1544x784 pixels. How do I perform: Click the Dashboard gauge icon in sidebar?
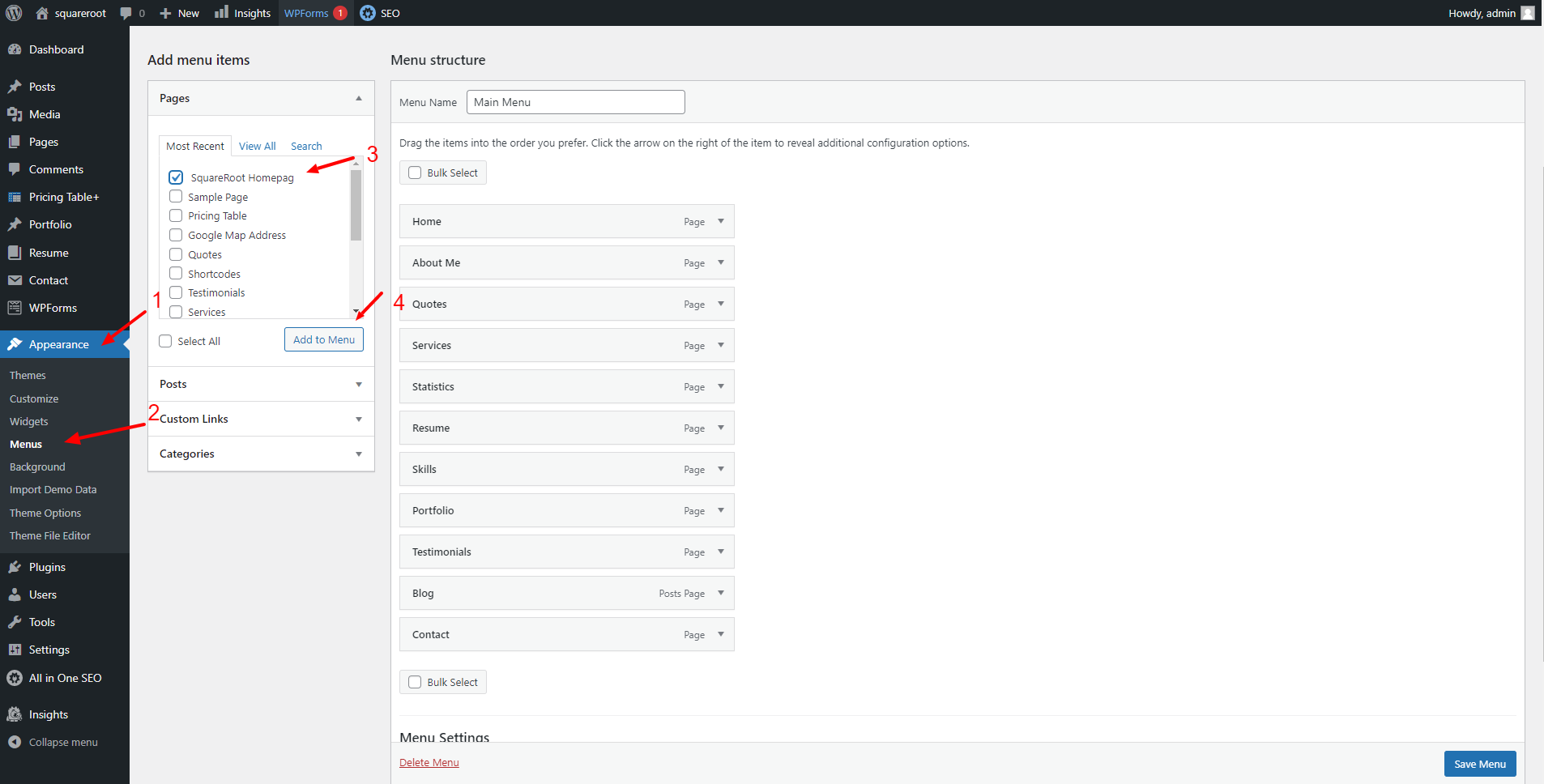coord(15,49)
